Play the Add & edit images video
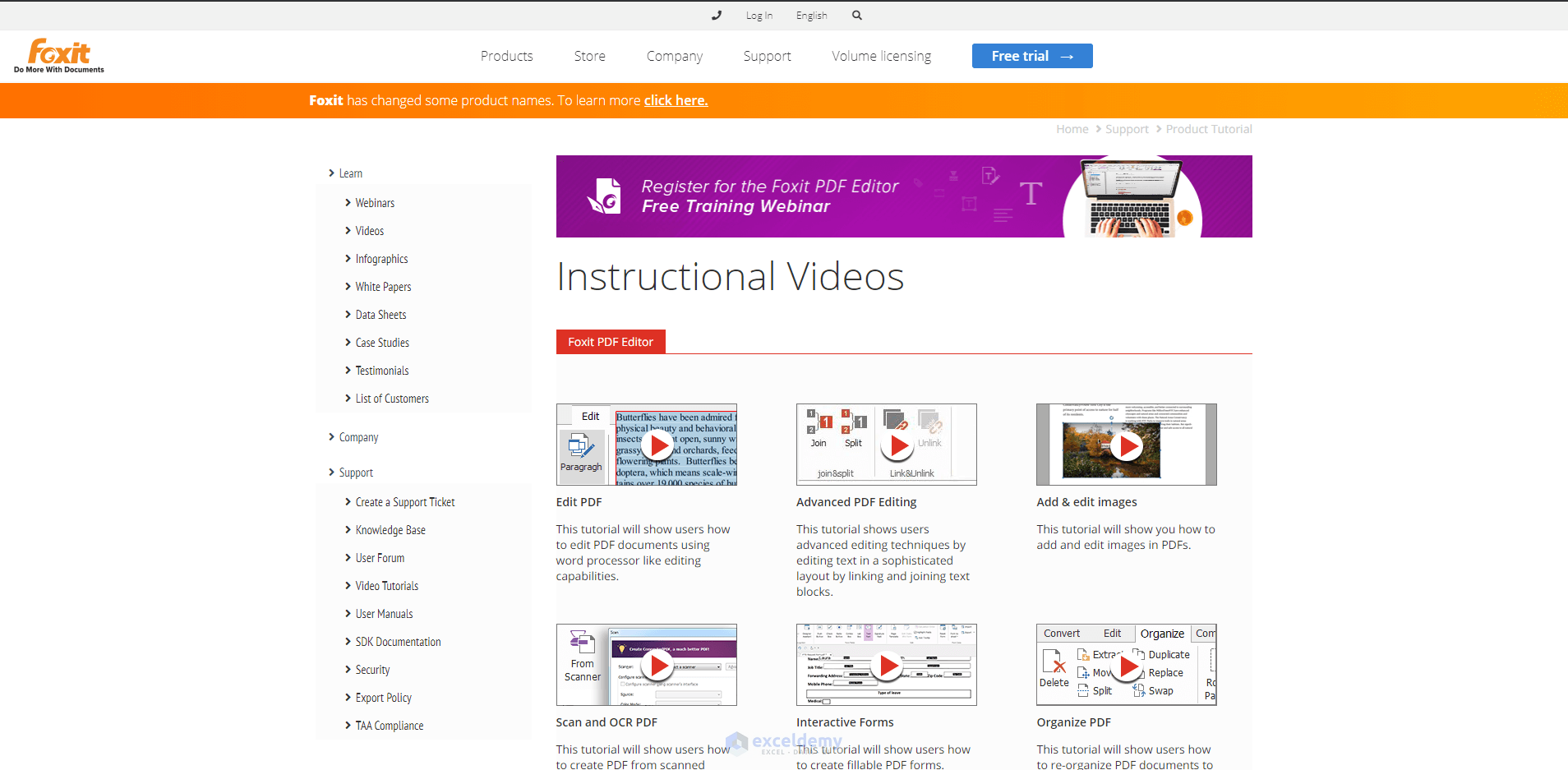Viewport: 1568px width, 770px height. 1127,445
